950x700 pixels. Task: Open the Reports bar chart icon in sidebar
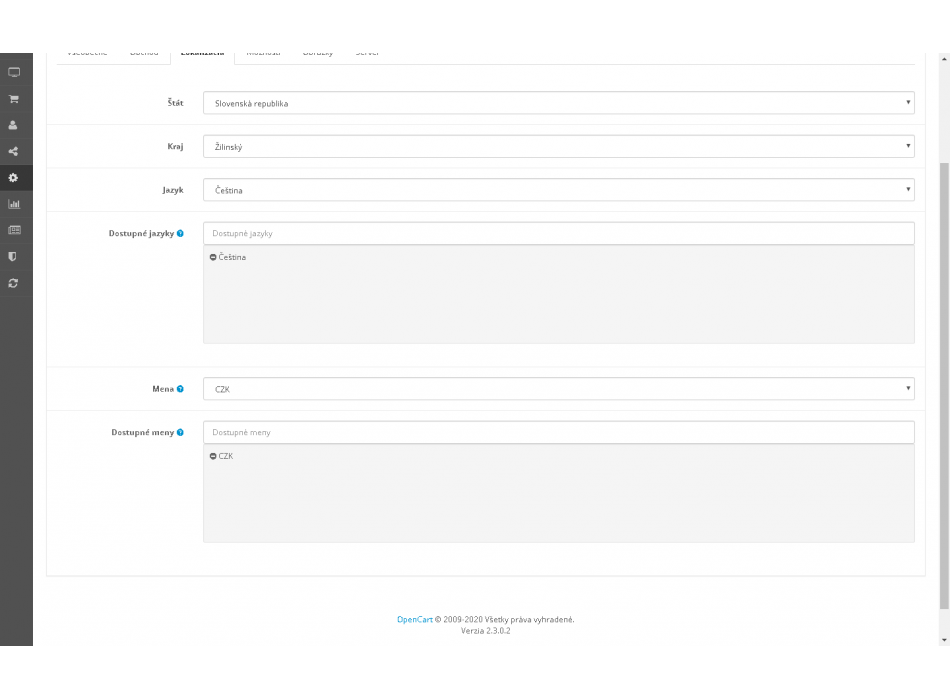[14, 204]
